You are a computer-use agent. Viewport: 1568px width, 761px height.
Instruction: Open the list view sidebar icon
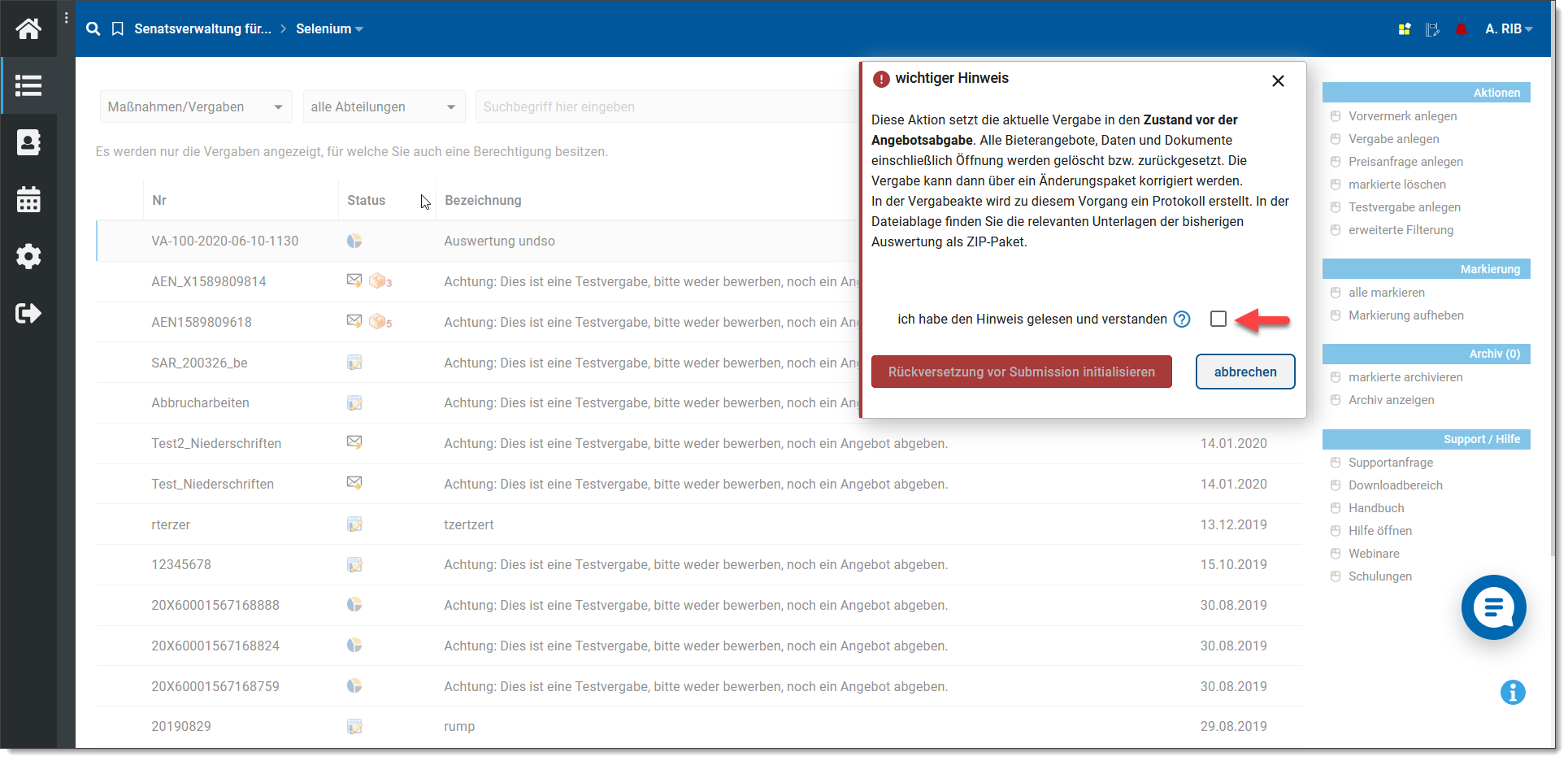tap(28, 85)
